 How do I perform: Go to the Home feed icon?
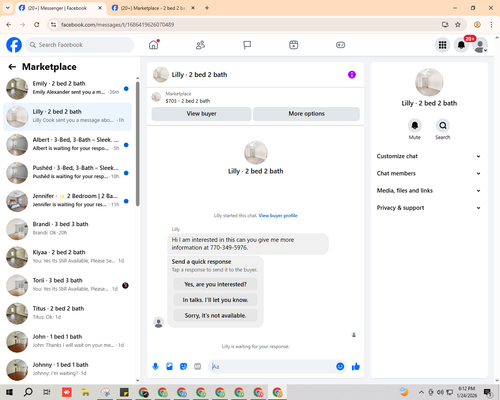pos(154,45)
